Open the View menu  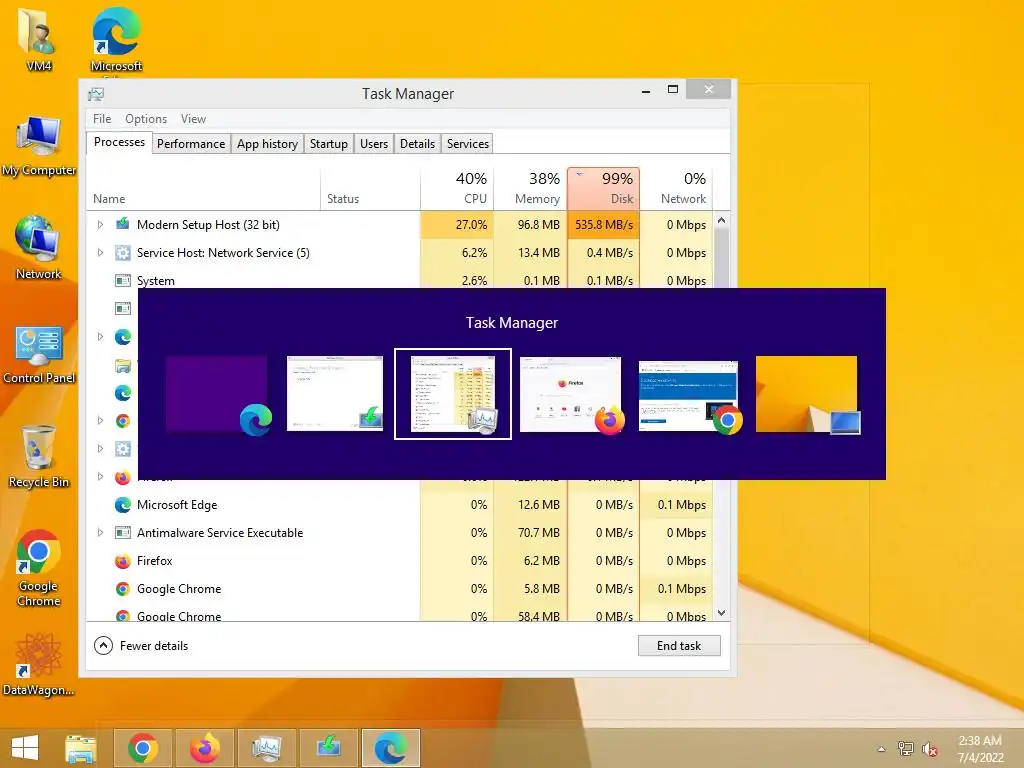click(x=193, y=119)
